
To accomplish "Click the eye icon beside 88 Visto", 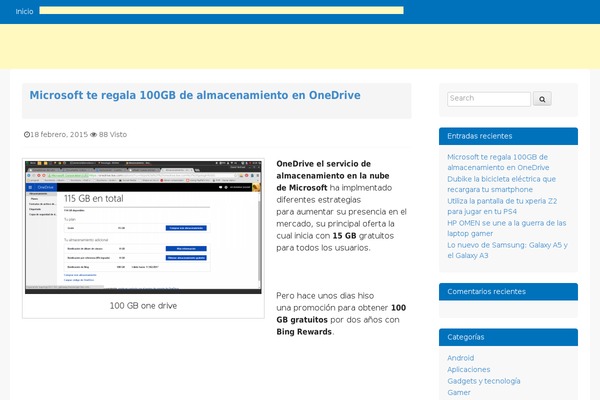I will click(x=93, y=134).
